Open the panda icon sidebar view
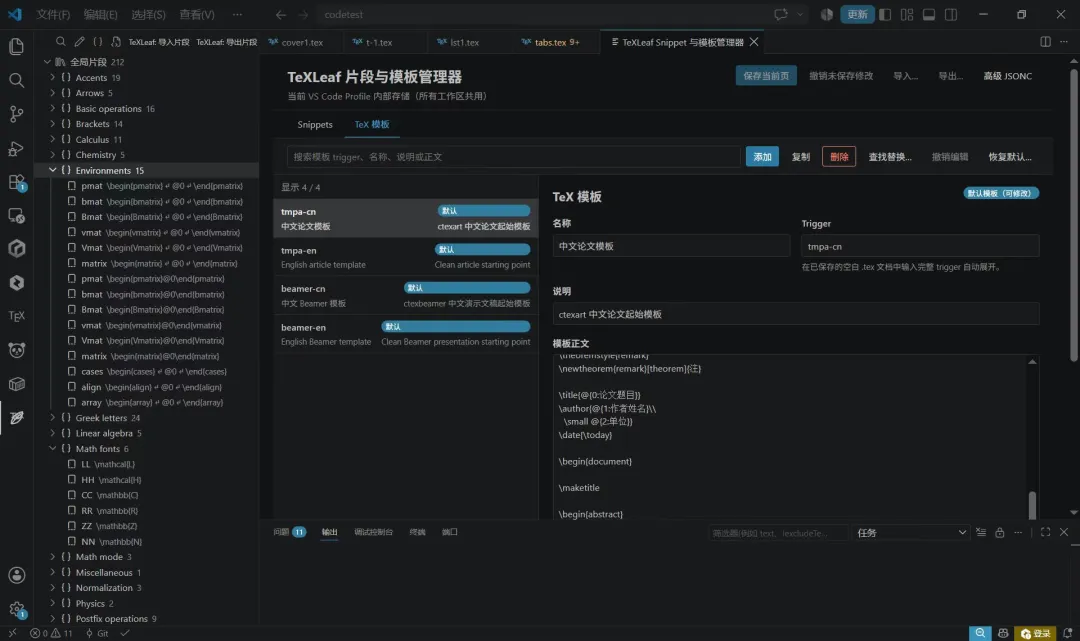 (17, 350)
